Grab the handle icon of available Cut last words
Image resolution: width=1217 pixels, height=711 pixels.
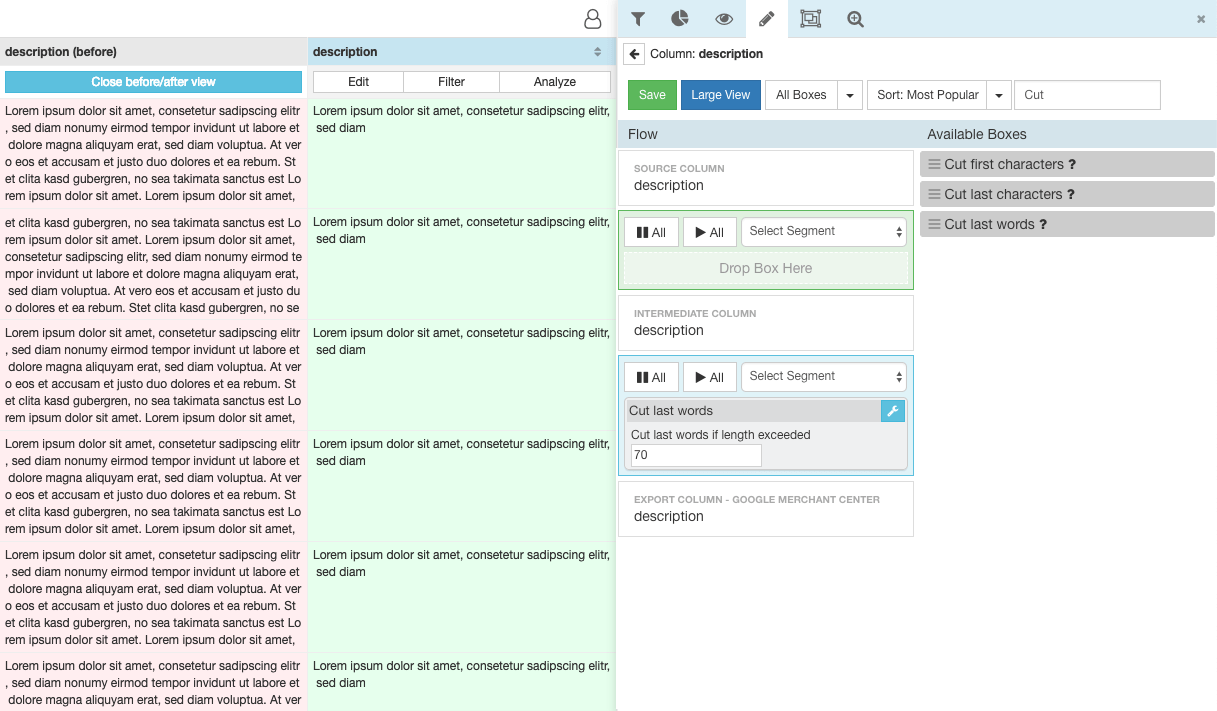point(934,224)
